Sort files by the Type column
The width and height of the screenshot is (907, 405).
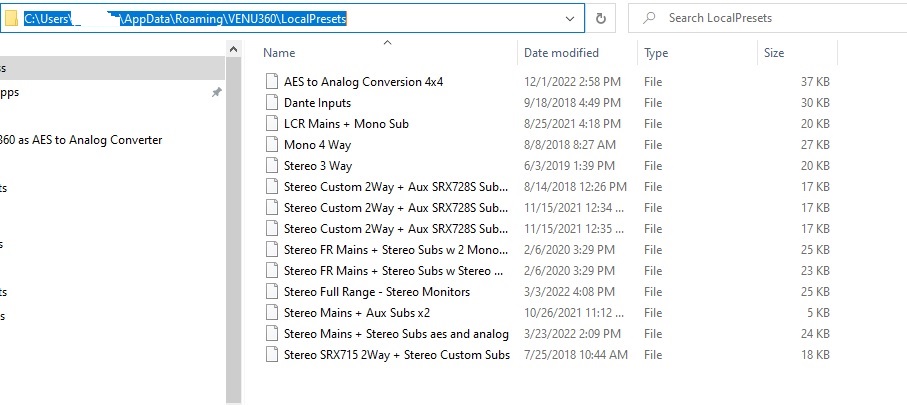point(656,53)
